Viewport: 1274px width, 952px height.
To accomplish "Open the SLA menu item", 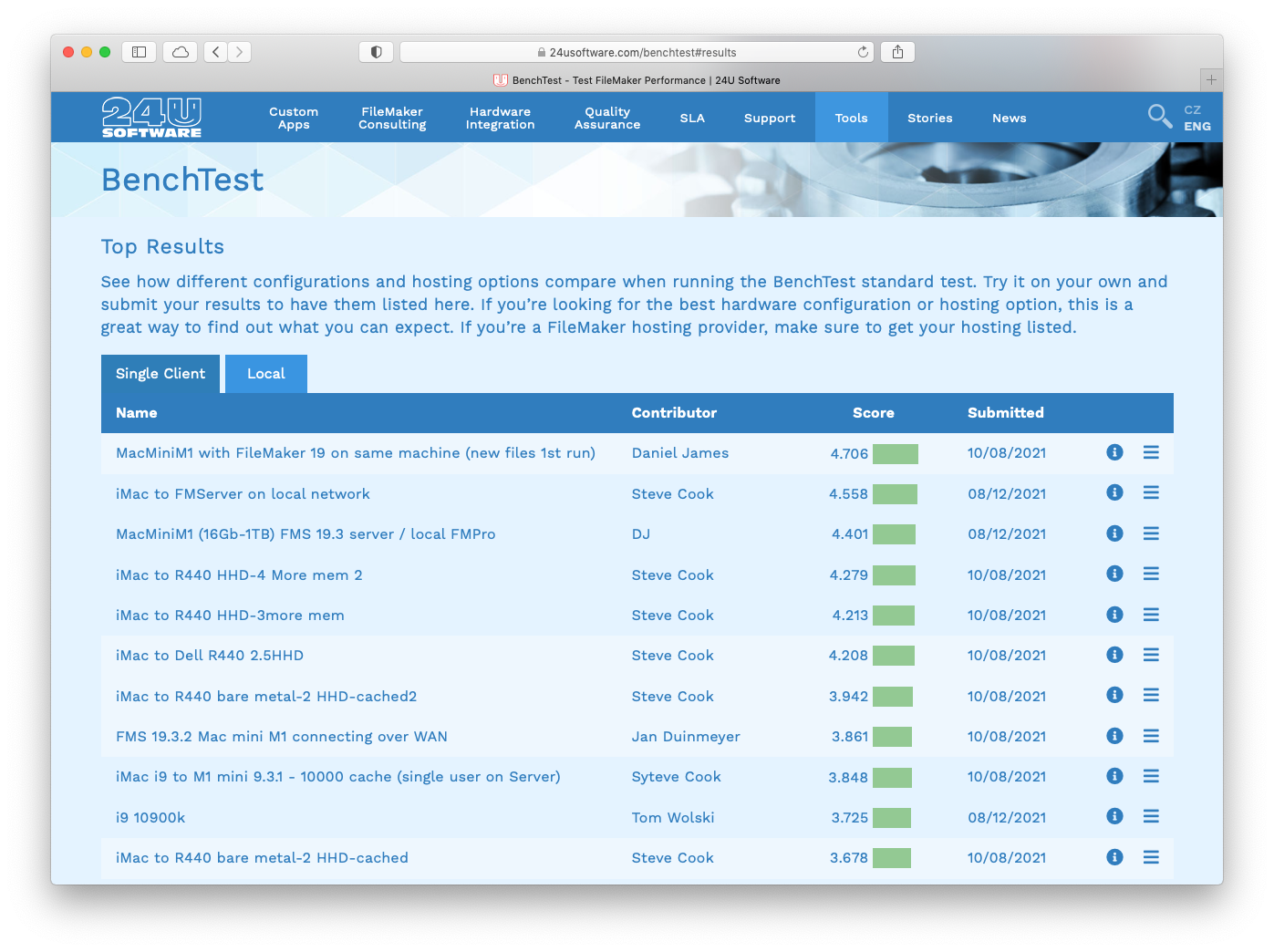I will pos(692,118).
